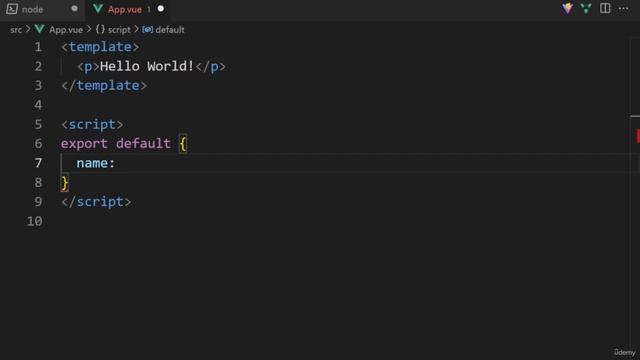Screen dimensions: 640x360
Task: Open the More Actions ellipsis menu
Action: pyautogui.click(x=624, y=9)
